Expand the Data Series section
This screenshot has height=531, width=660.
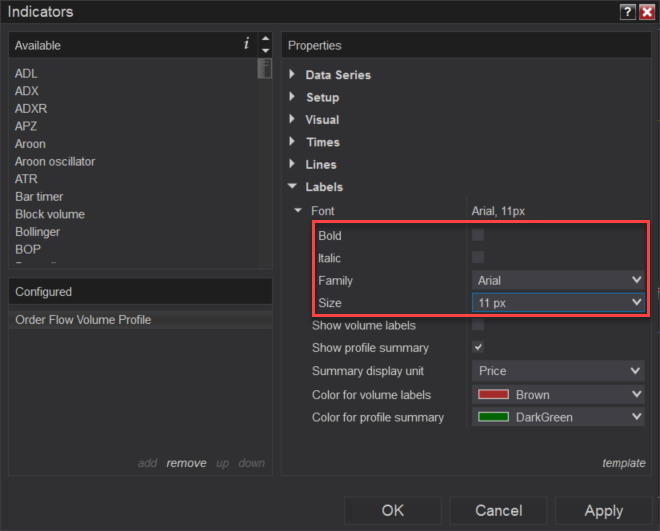(292, 75)
